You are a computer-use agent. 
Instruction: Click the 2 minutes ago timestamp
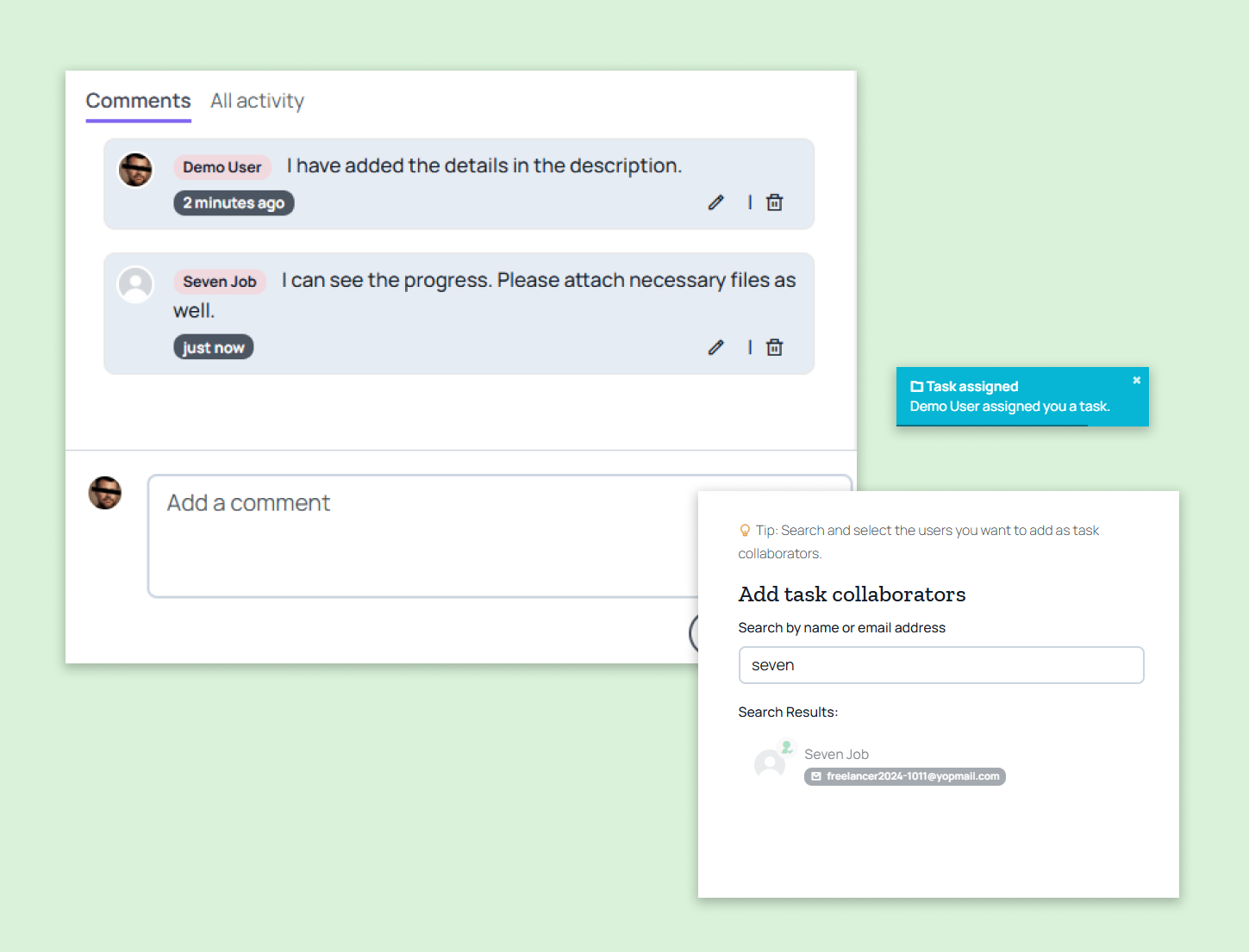click(234, 203)
